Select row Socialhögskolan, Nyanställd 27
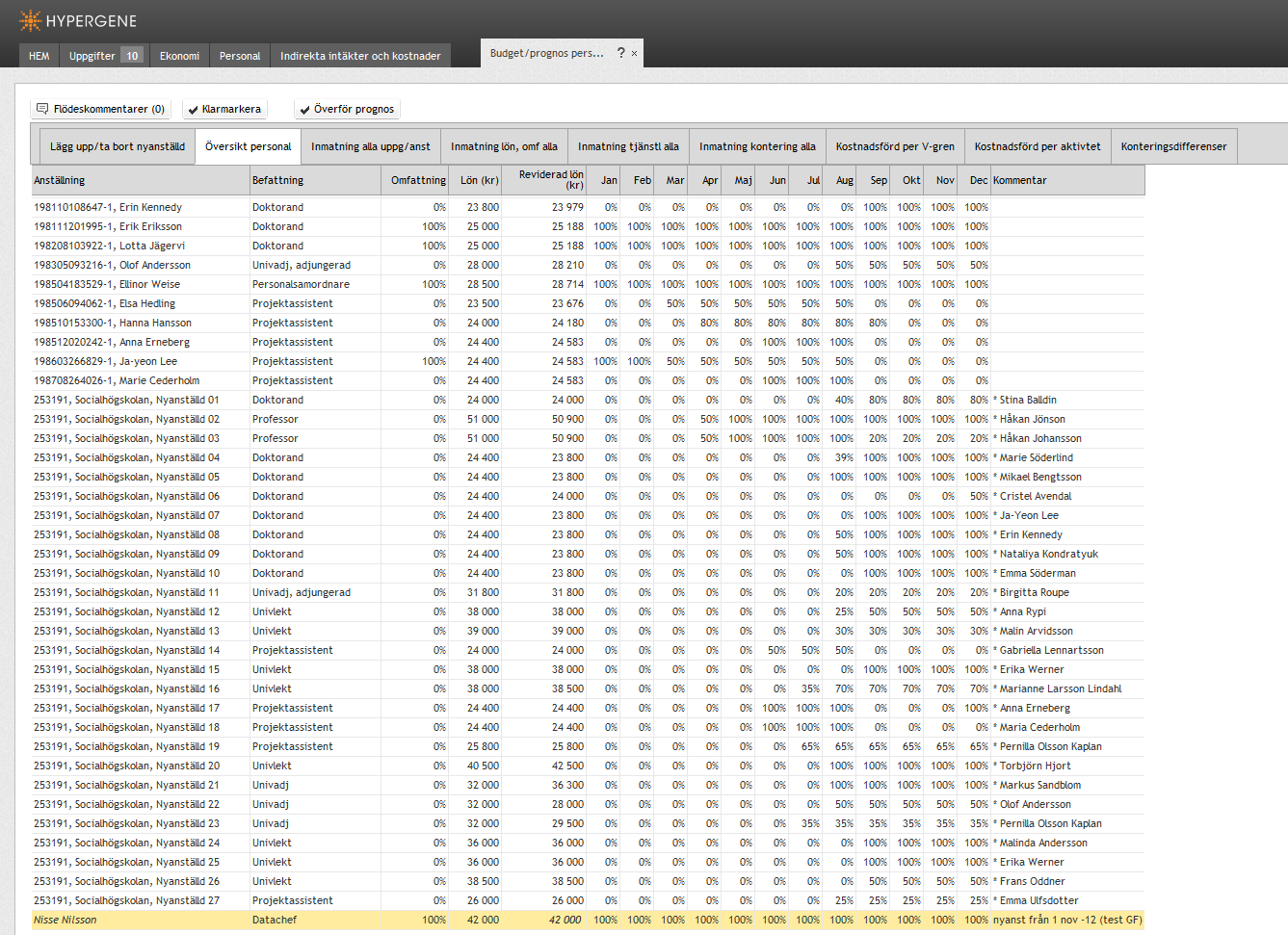This screenshot has height=935, width=1288. coord(588,900)
